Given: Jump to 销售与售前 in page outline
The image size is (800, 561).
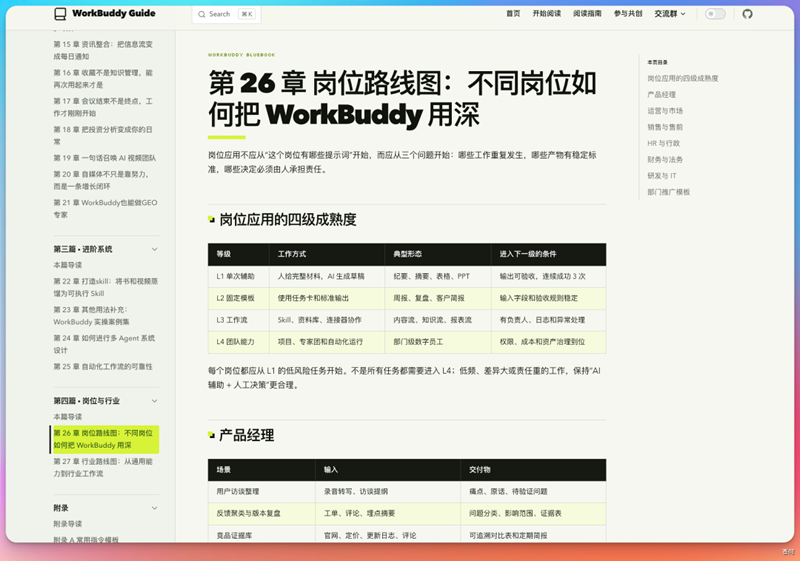Looking at the screenshot, I should click(665, 127).
